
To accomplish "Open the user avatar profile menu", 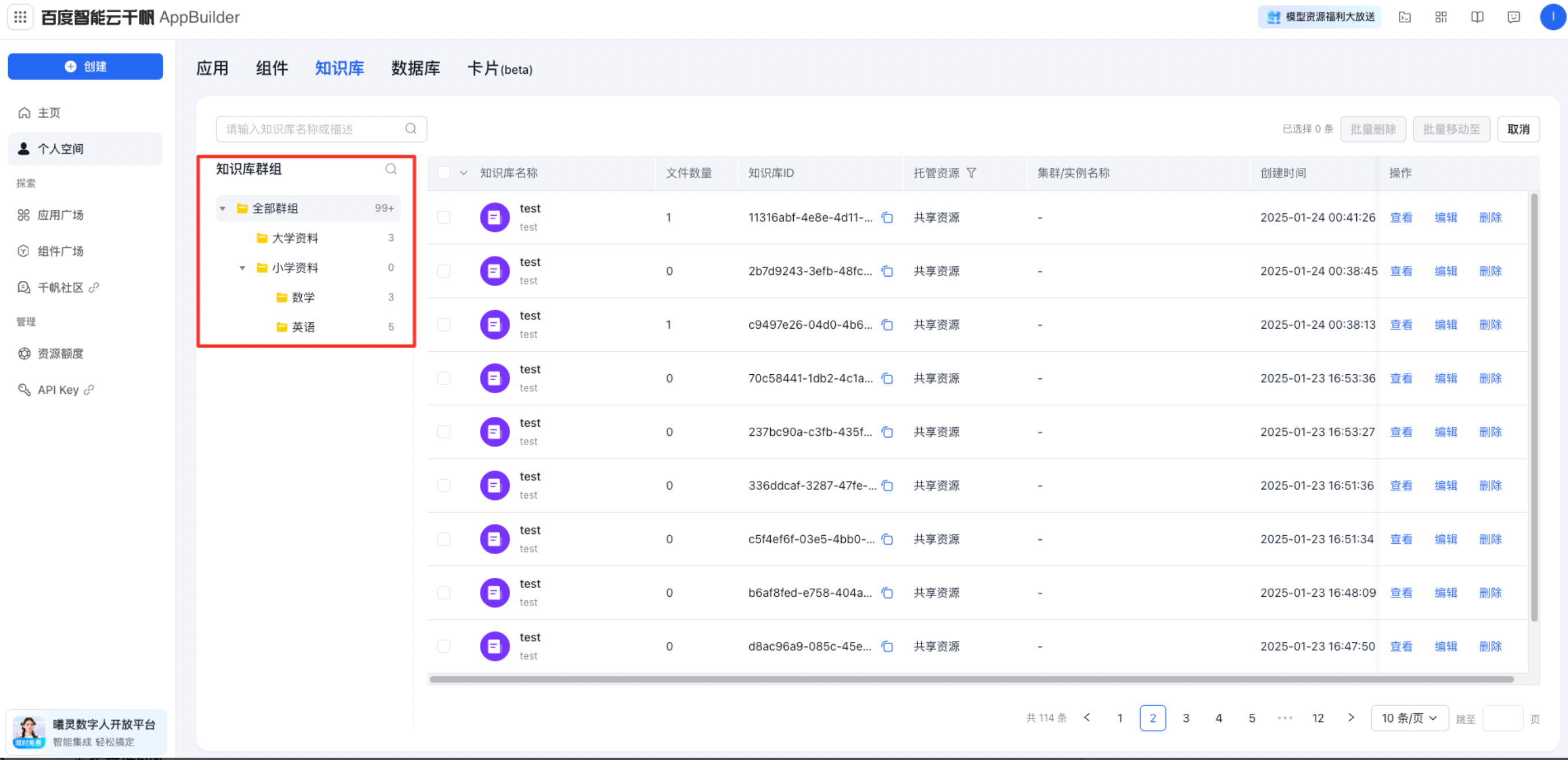I will click(x=1553, y=17).
